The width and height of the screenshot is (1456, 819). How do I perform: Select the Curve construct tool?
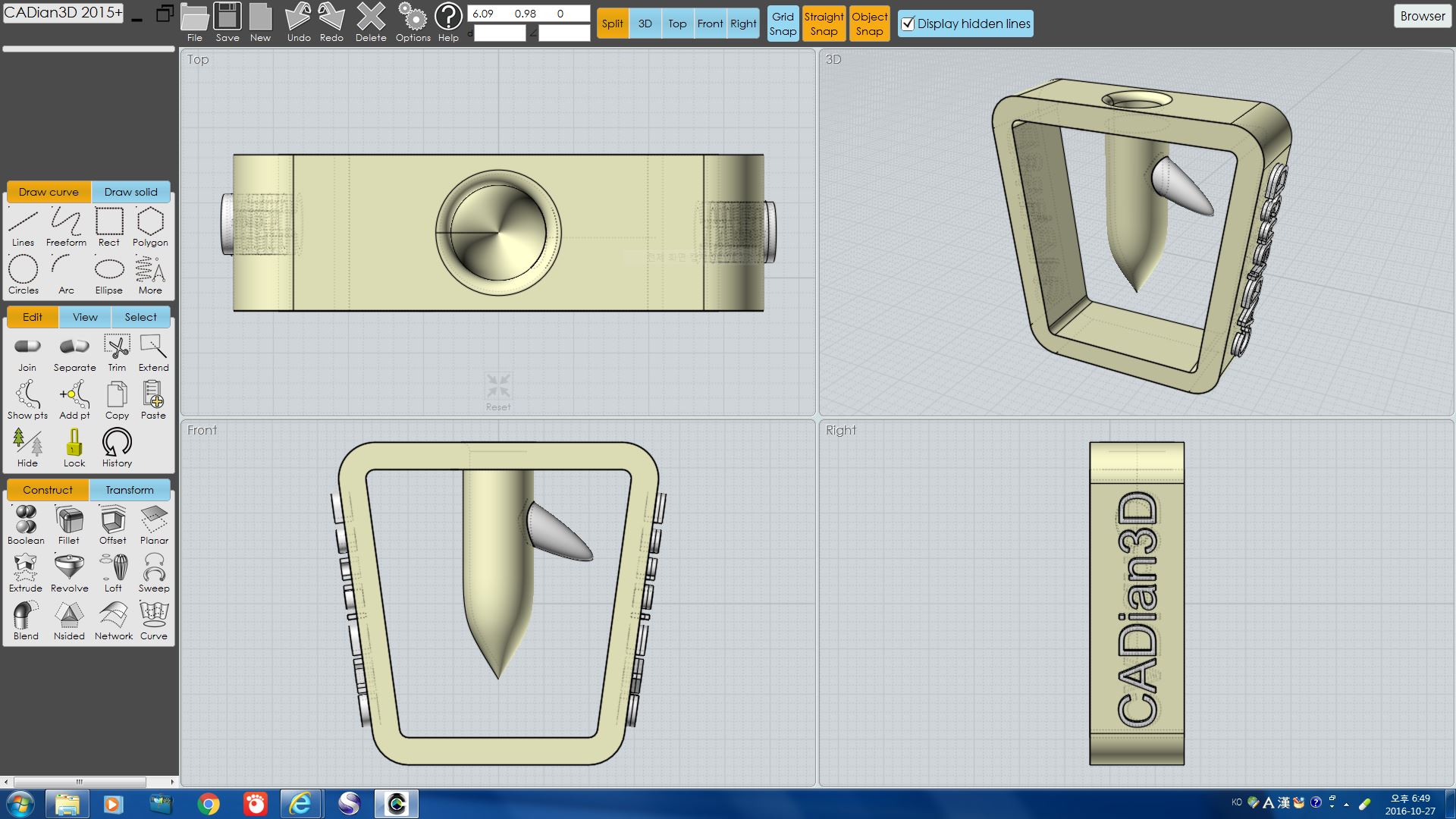(x=154, y=620)
